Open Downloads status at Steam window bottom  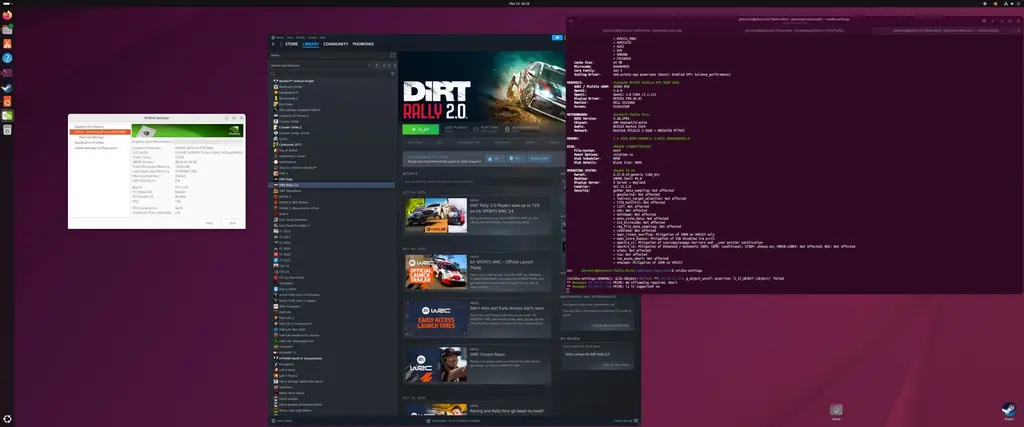click(453, 420)
